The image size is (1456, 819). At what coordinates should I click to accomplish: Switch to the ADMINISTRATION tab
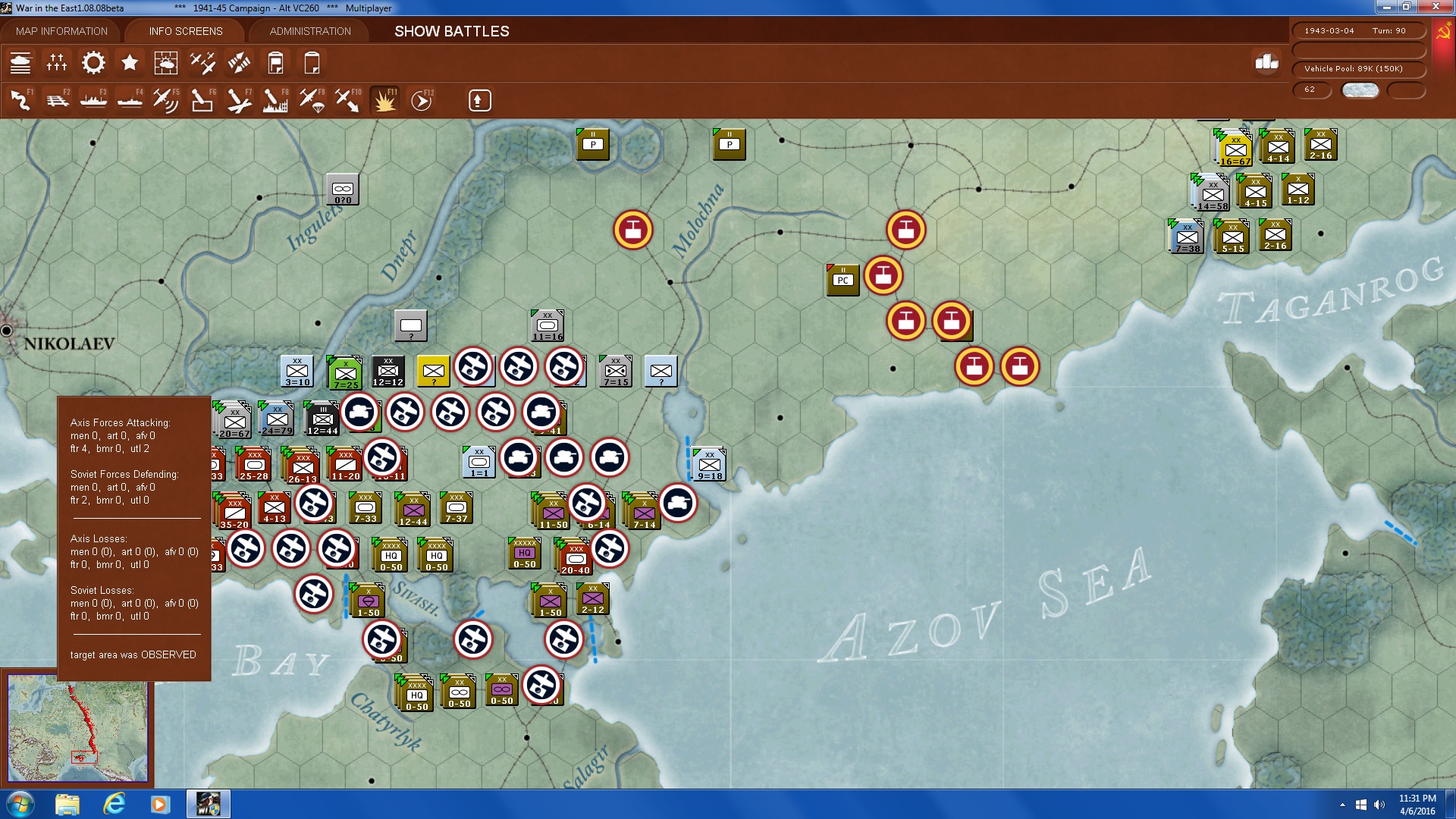point(310,31)
